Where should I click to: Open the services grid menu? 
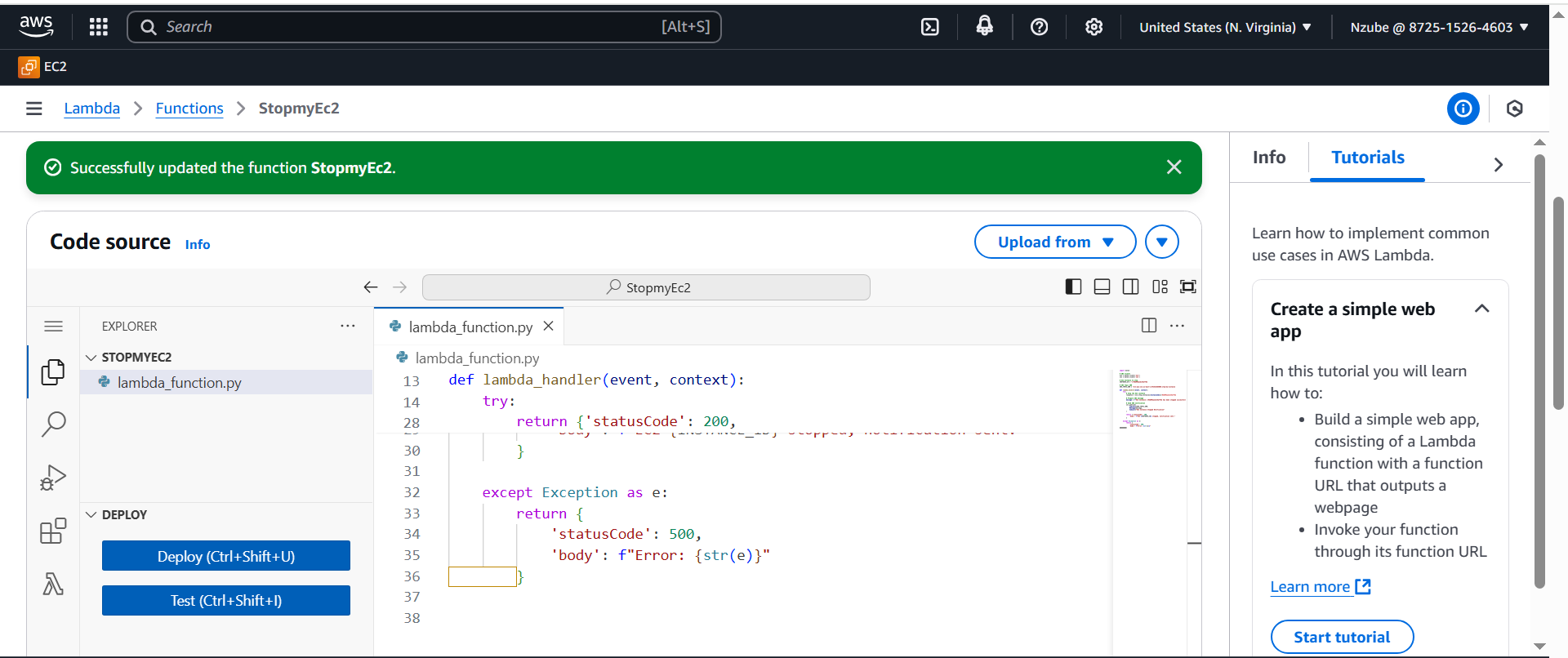[x=99, y=27]
